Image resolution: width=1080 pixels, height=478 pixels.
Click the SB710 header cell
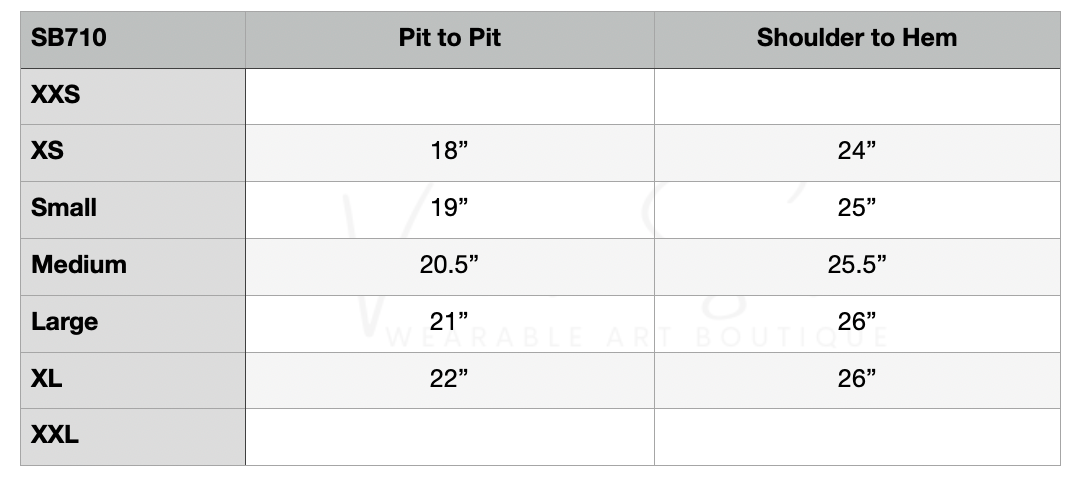pyautogui.click(x=69, y=39)
